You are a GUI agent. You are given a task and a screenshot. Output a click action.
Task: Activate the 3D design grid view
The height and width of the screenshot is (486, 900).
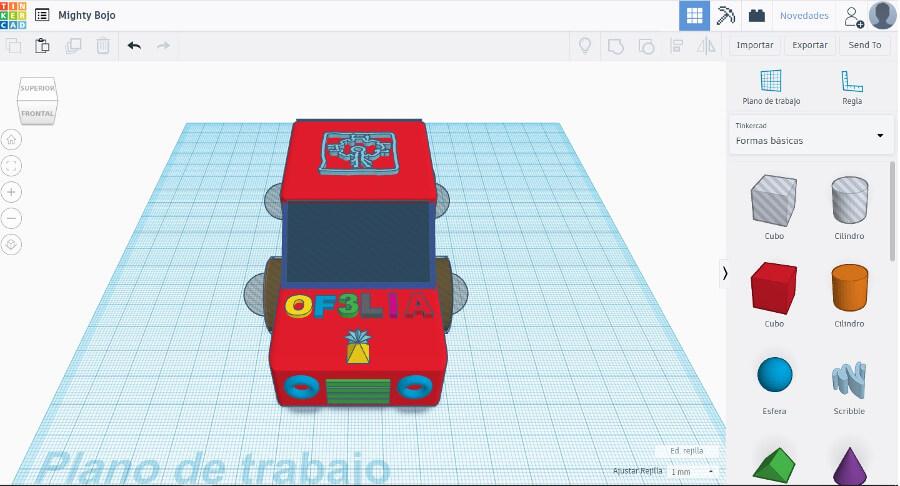[694, 16]
